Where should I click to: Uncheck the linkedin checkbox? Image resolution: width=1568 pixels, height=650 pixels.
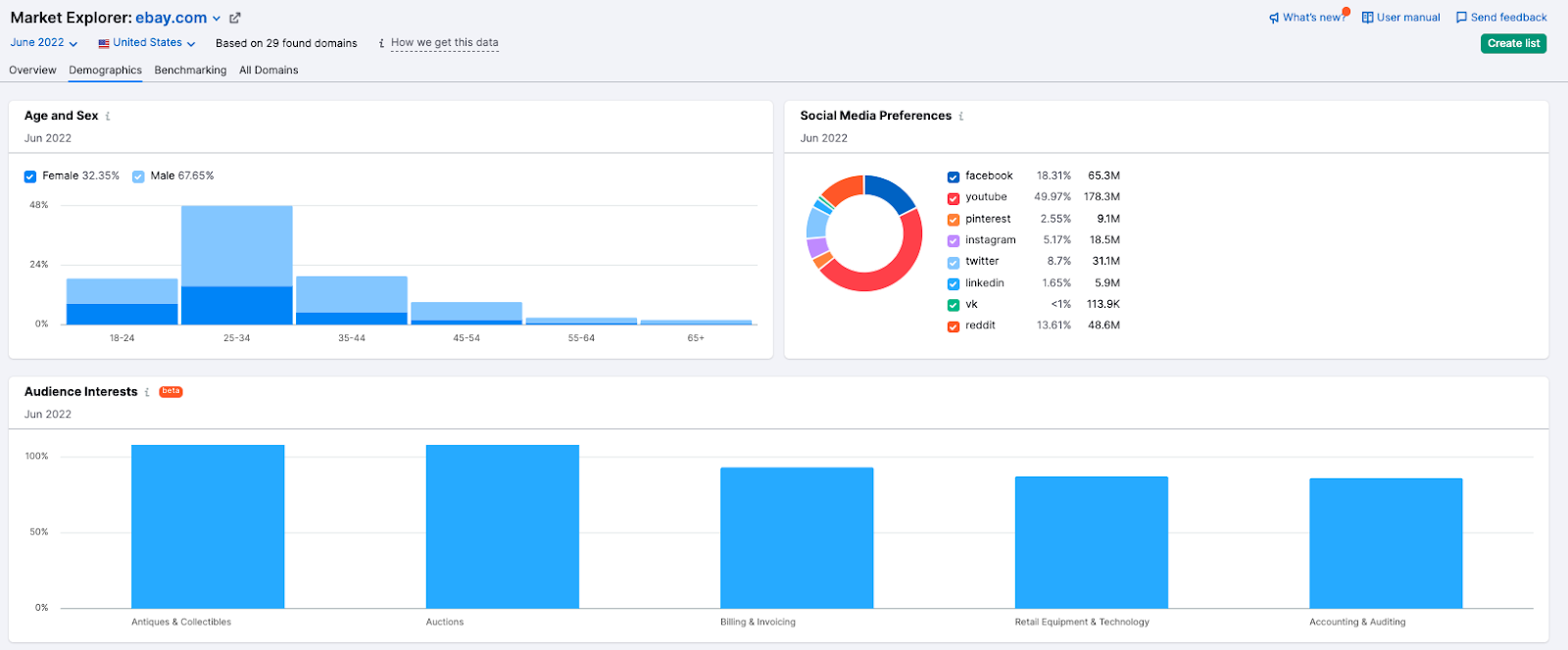954,283
